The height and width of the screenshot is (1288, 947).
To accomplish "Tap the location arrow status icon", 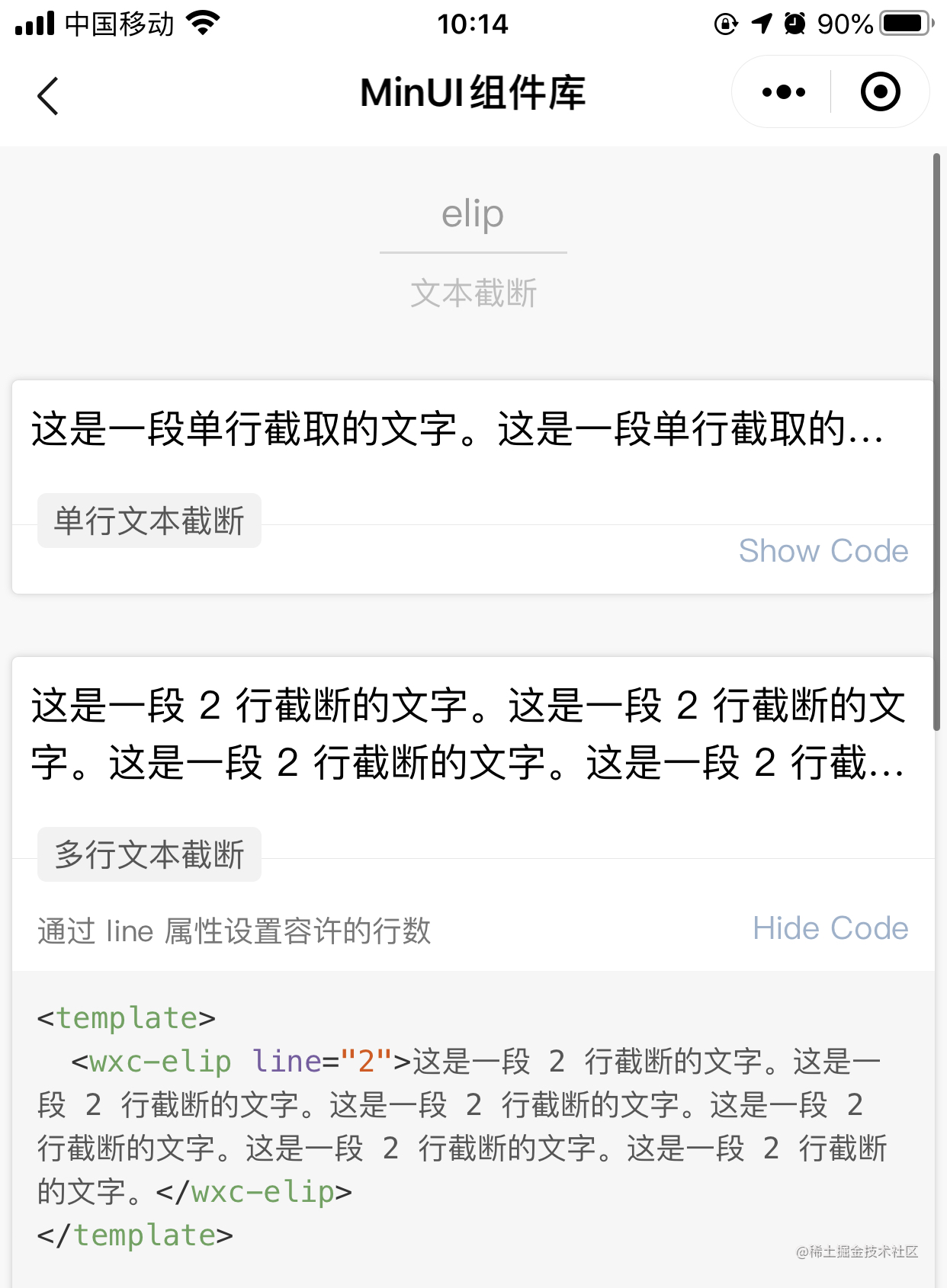I will point(762,24).
